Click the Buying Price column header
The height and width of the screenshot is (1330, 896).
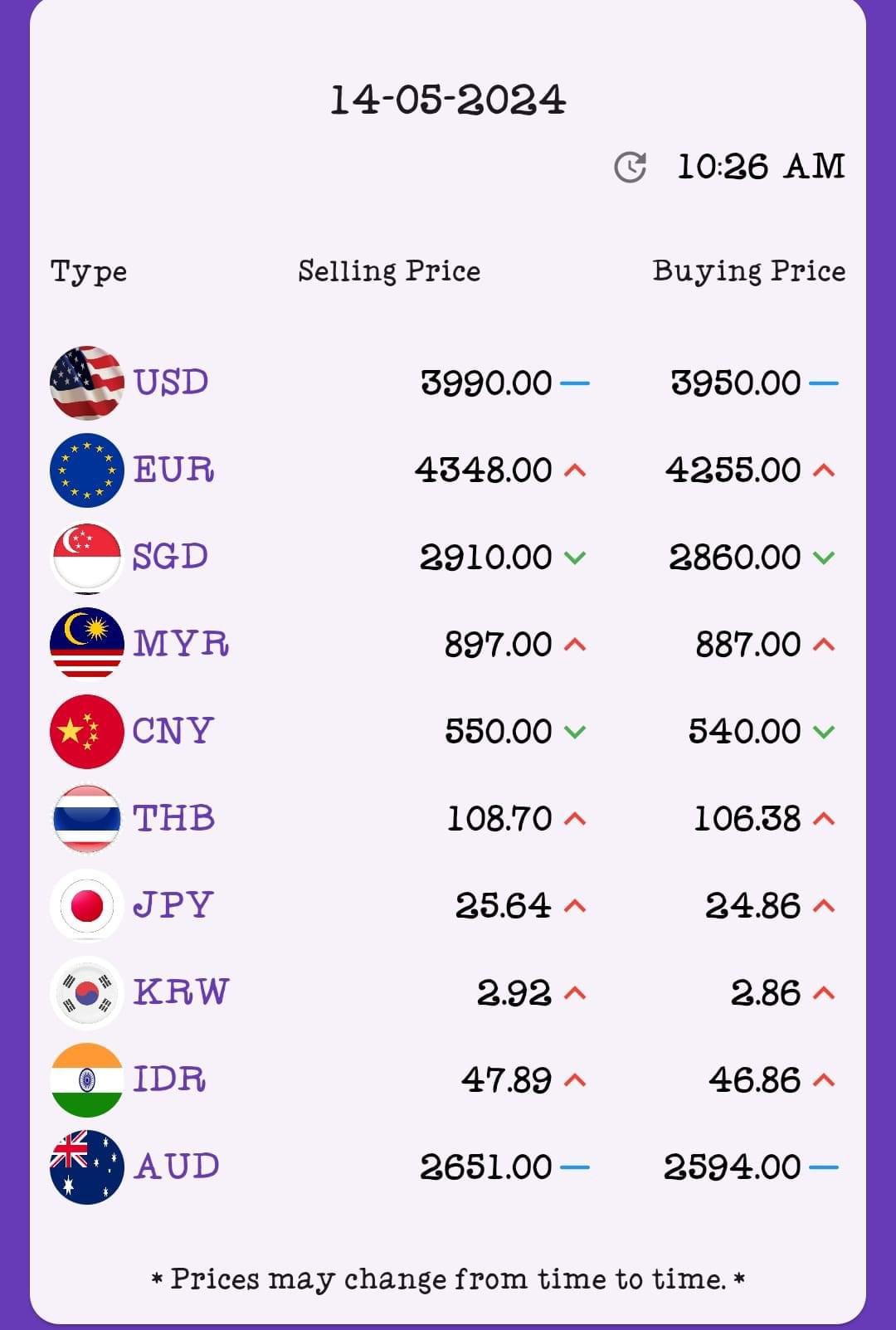748,271
